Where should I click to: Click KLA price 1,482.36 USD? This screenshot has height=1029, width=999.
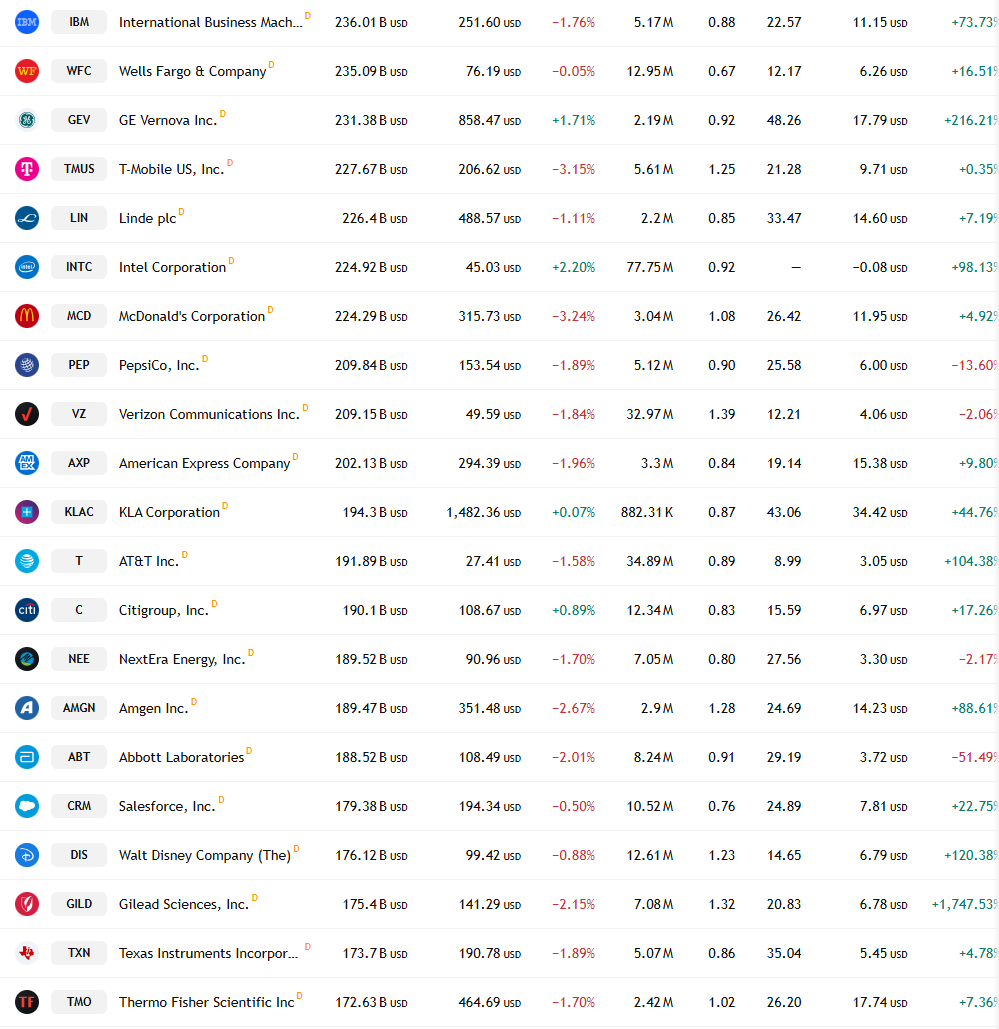[484, 513]
